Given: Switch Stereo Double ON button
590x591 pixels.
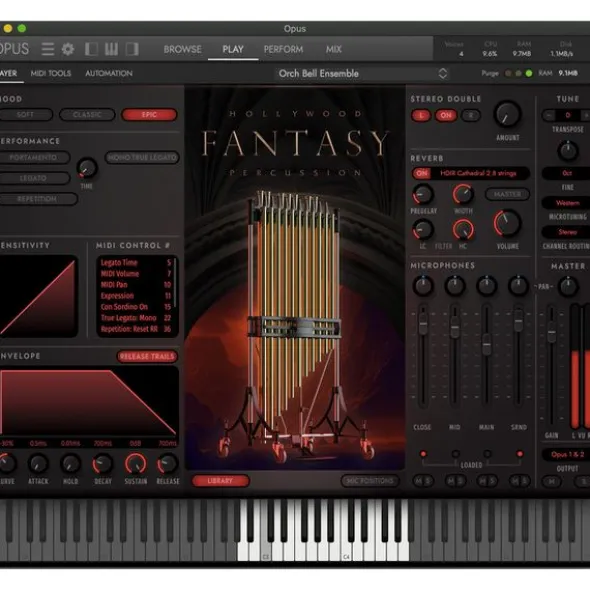Looking at the screenshot, I should [446, 115].
